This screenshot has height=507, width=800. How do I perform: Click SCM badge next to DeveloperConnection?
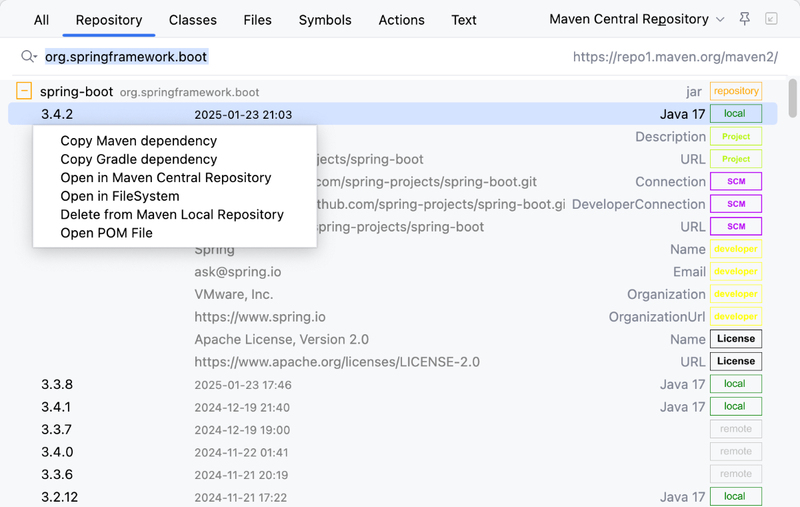pyautogui.click(x=736, y=204)
